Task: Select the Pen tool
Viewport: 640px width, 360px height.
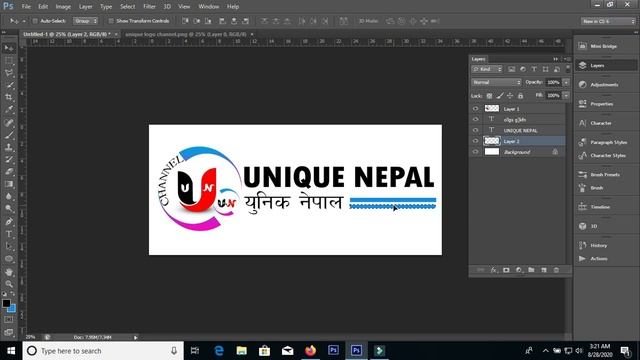Action: 9,222
